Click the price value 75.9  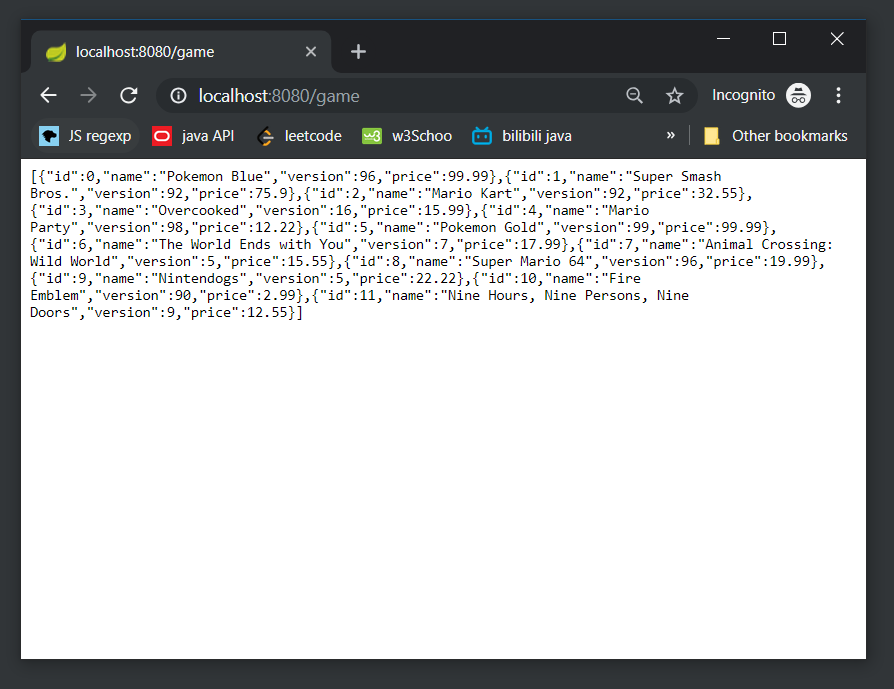271,193
